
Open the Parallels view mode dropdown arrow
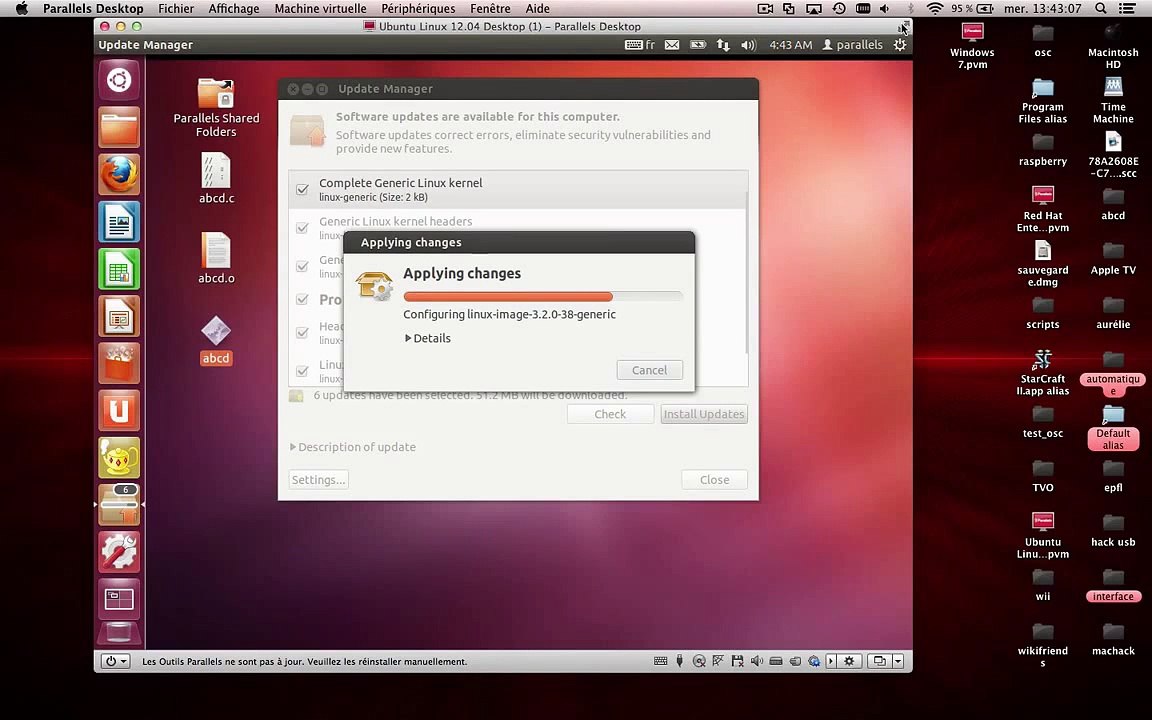898,661
